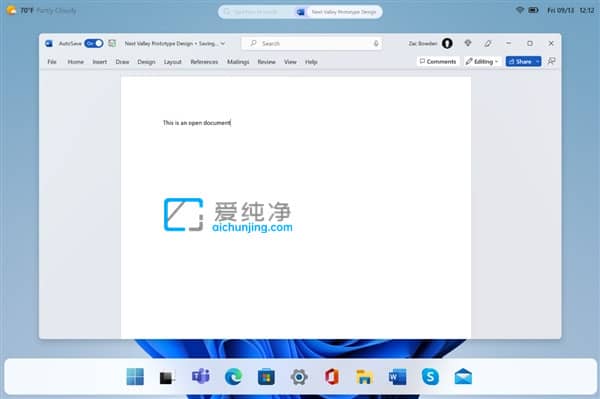
Task: Click the Word icon in taskbar
Action: (397, 377)
